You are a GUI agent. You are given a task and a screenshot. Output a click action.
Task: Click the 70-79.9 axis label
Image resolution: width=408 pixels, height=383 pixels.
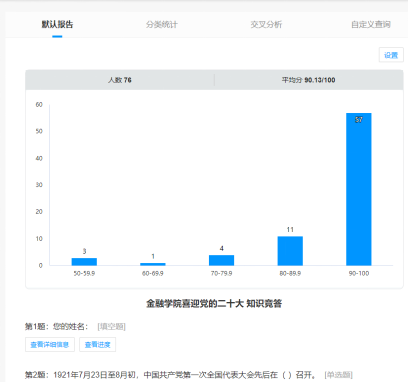point(221,273)
